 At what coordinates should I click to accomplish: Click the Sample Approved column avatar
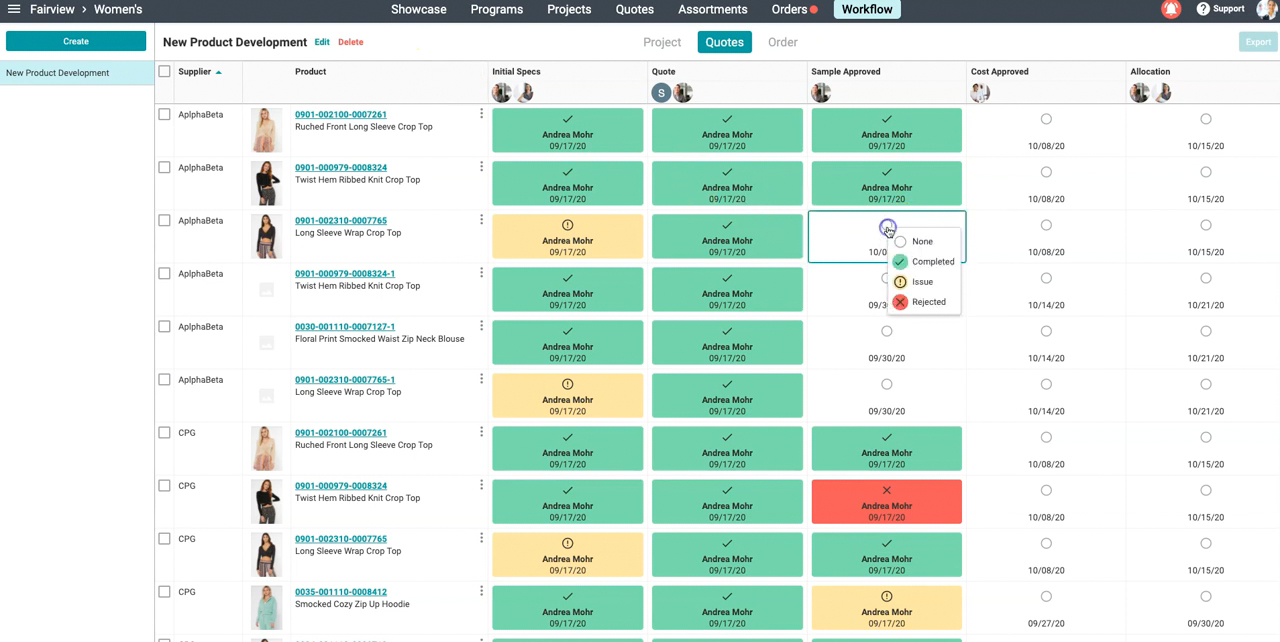point(821,93)
